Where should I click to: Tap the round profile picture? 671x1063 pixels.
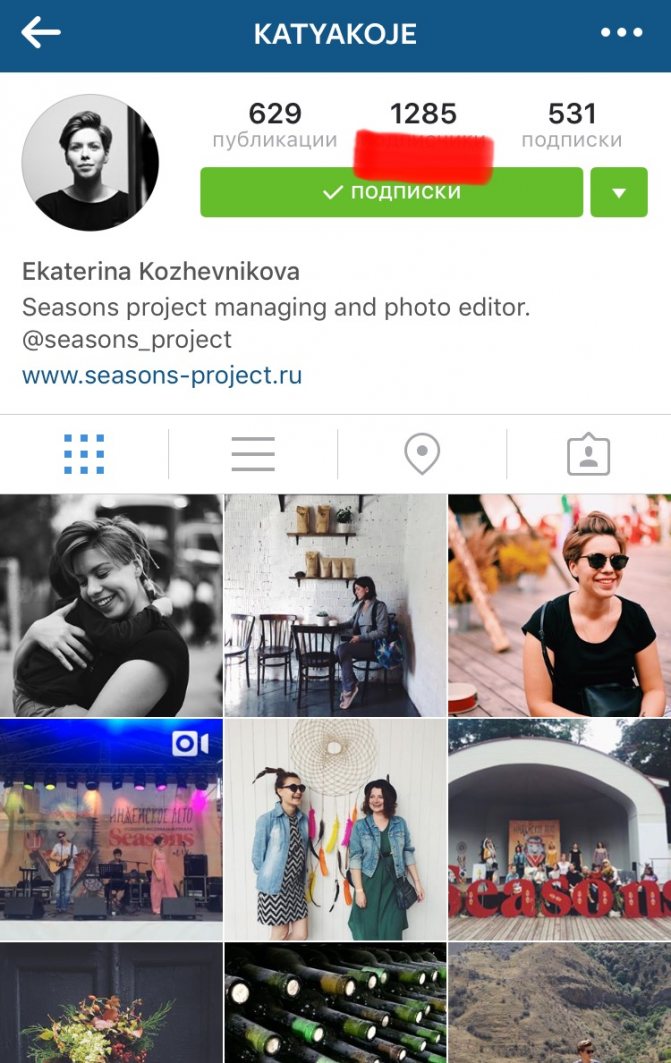pyautogui.click(x=90, y=163)
